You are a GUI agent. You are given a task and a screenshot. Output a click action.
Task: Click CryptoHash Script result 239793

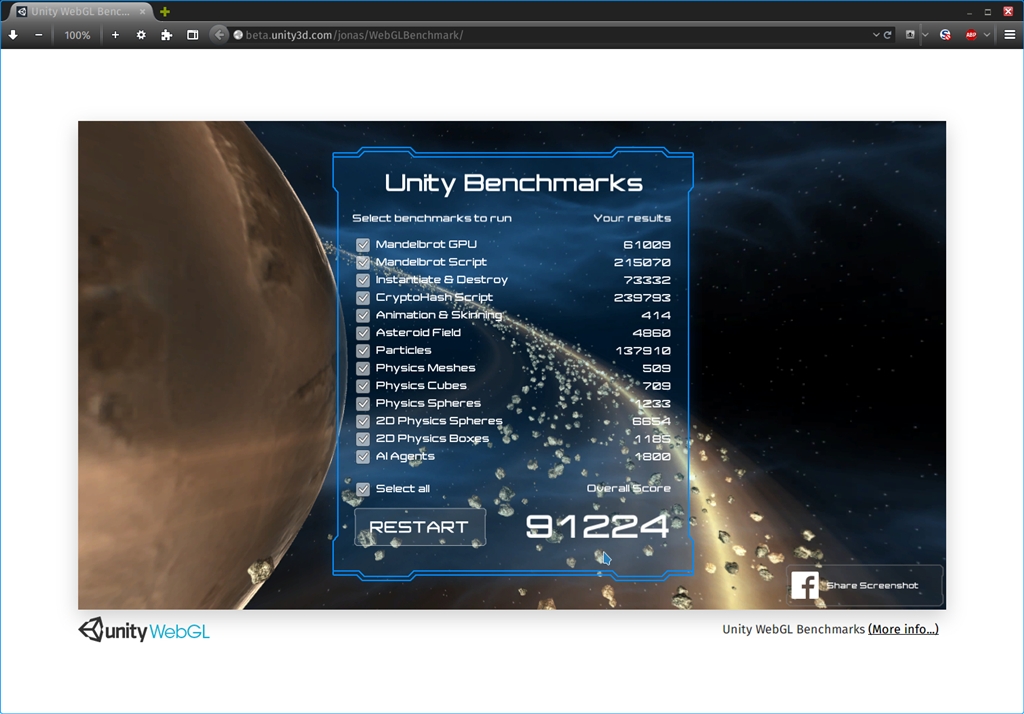point(642,297)
